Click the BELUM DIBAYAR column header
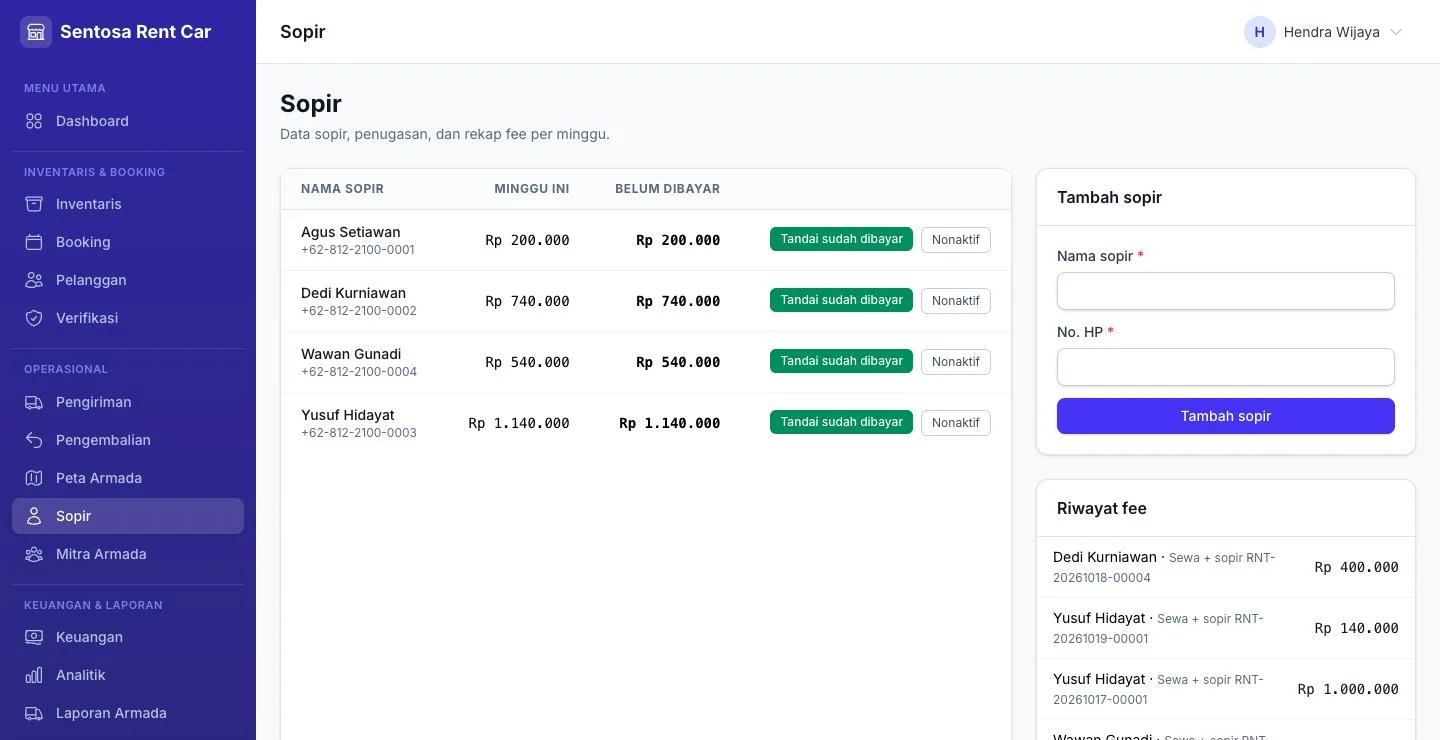1440x740 pixels. click(x=667, y=189)
